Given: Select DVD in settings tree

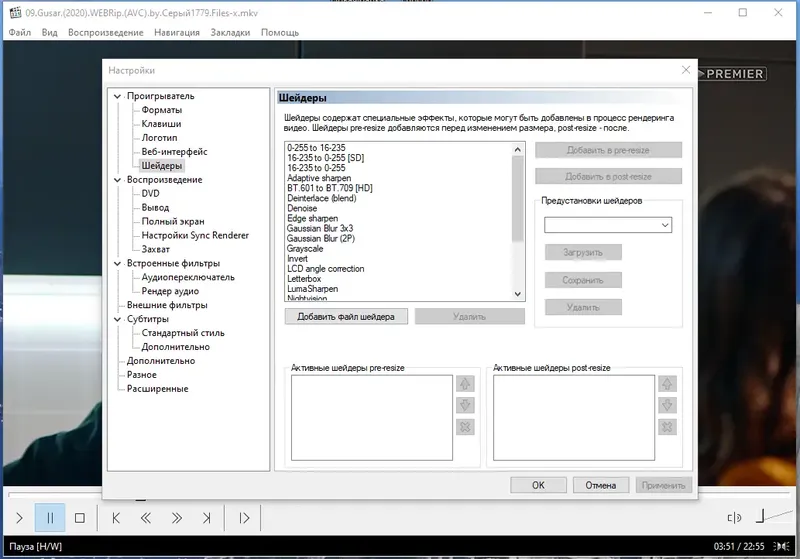Looking at the screenshot, I should [x=151, y=194].
